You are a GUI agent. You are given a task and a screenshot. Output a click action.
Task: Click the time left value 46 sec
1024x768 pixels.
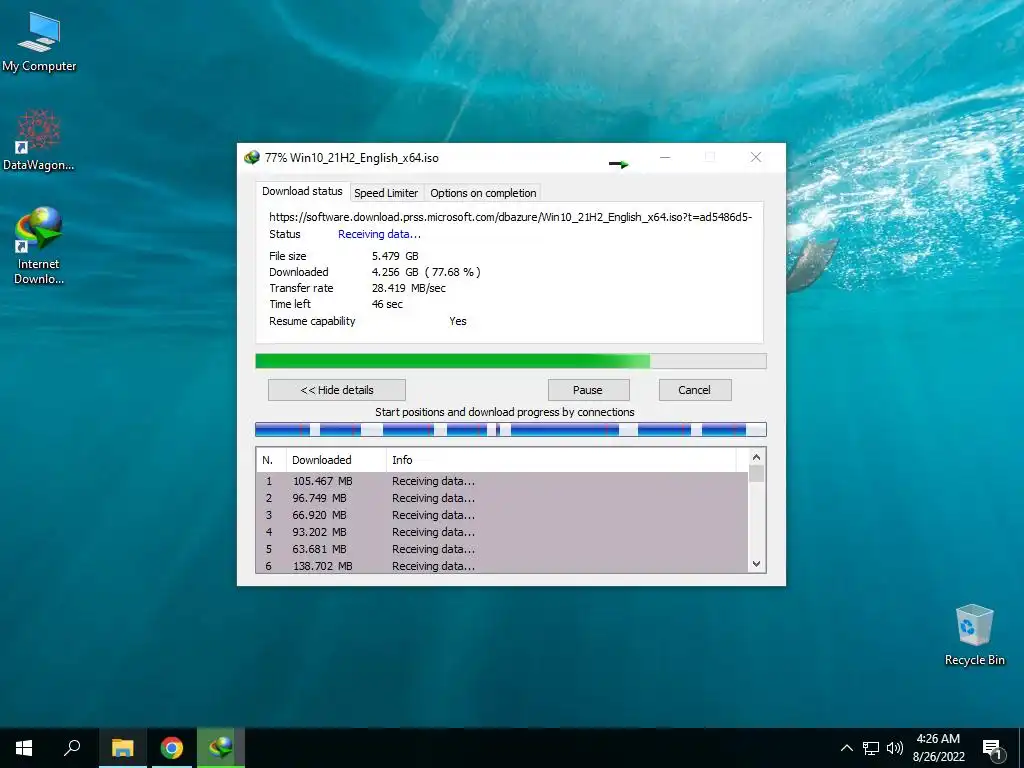pyautogui.click(x=387, y=304)
